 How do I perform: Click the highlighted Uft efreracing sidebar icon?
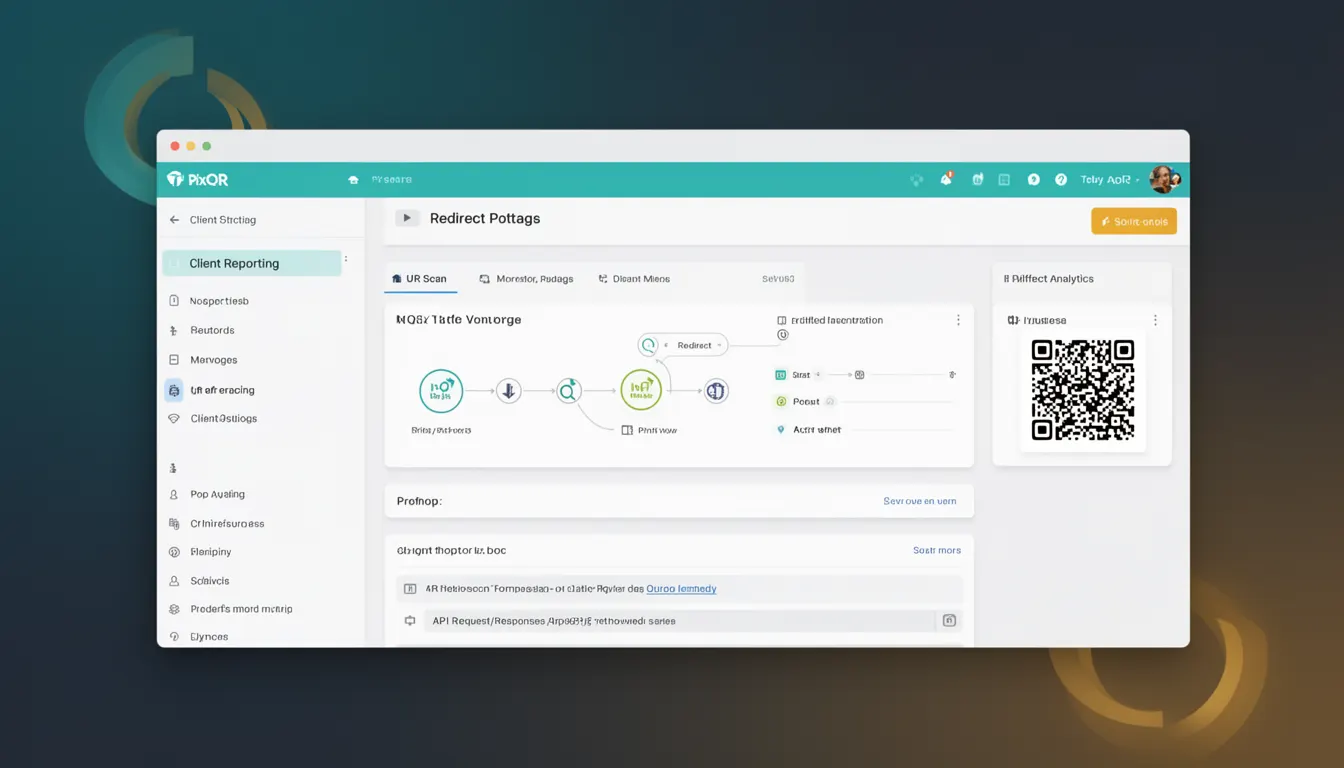[174, 390]
